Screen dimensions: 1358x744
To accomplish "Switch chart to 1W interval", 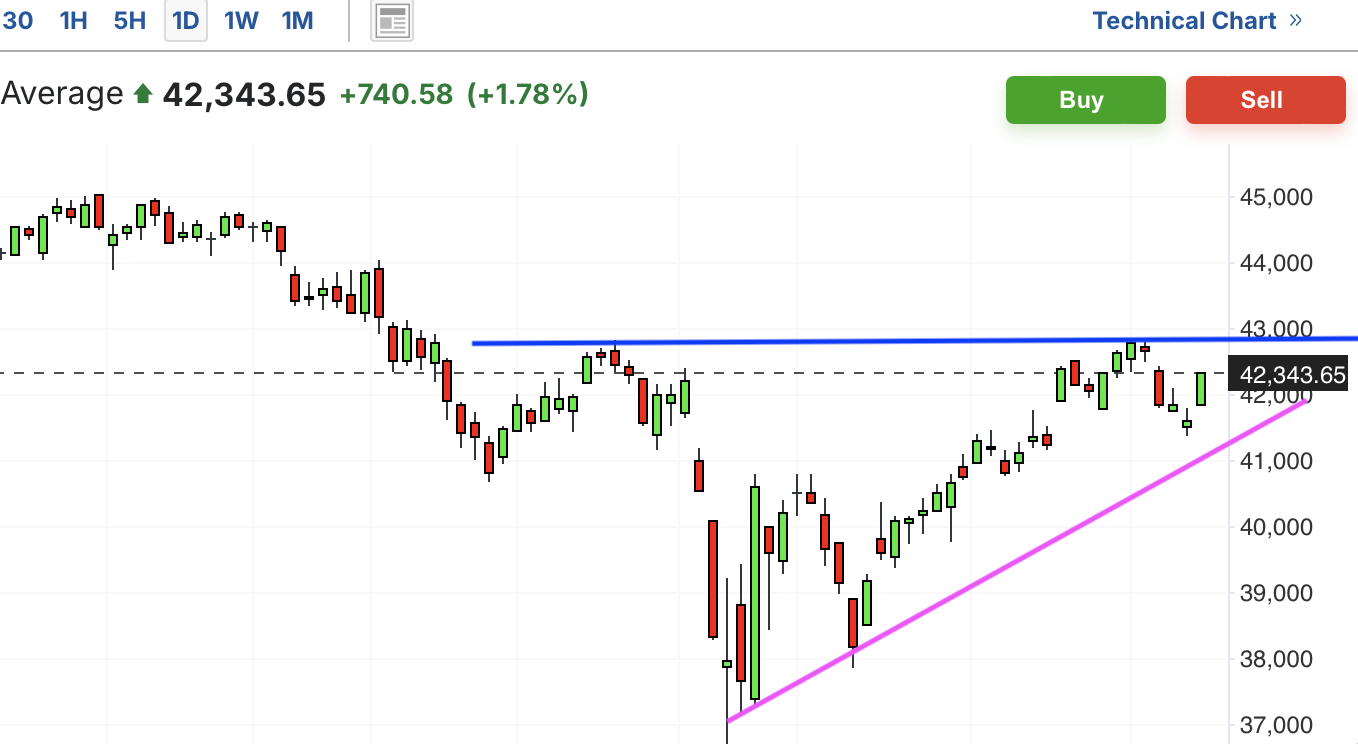I will tap(241, 20).
